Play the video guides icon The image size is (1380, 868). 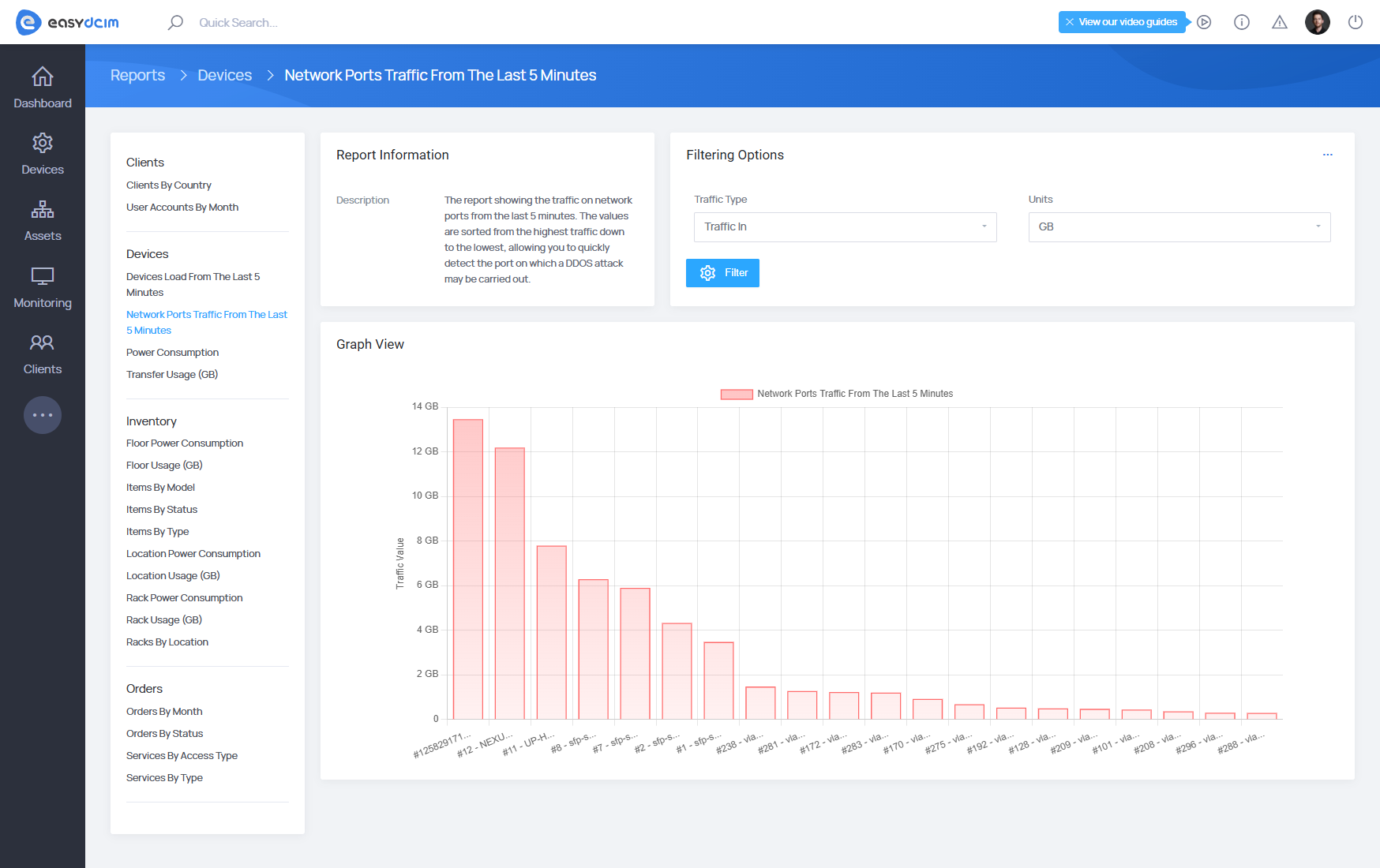click(x=1204, y=22)
